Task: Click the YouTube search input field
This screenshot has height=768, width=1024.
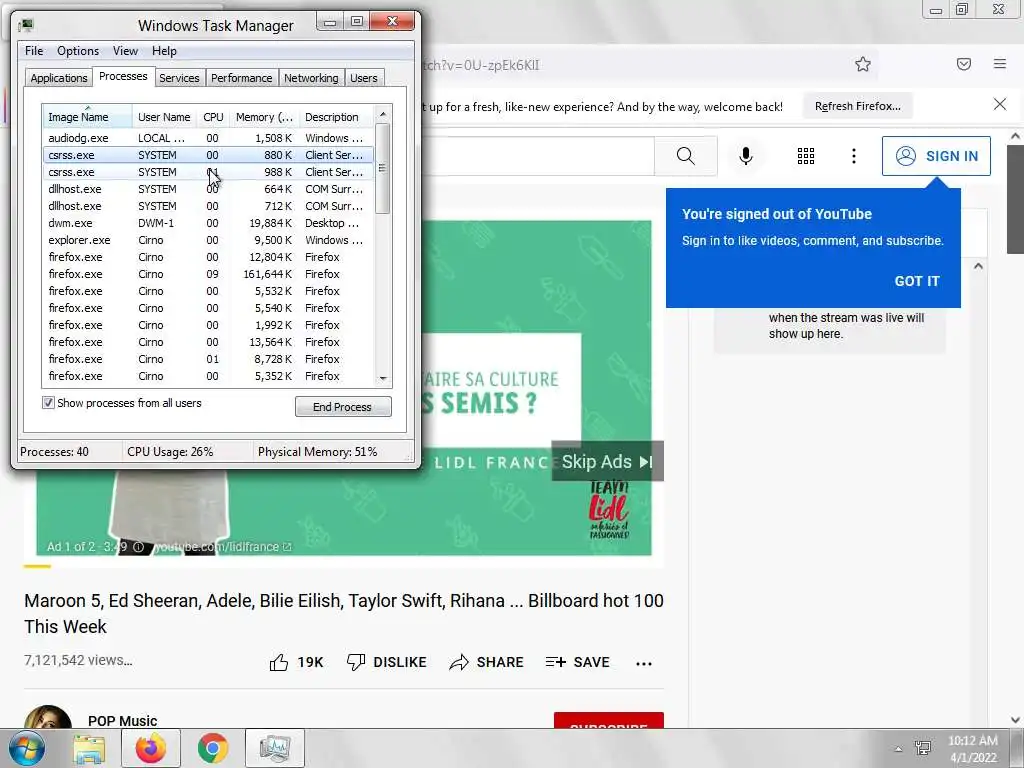Action: coord(539,156)
